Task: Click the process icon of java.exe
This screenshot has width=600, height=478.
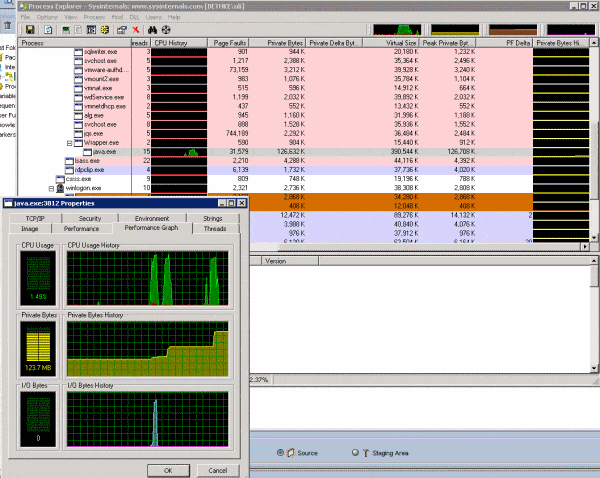Action: click(88, 152)
